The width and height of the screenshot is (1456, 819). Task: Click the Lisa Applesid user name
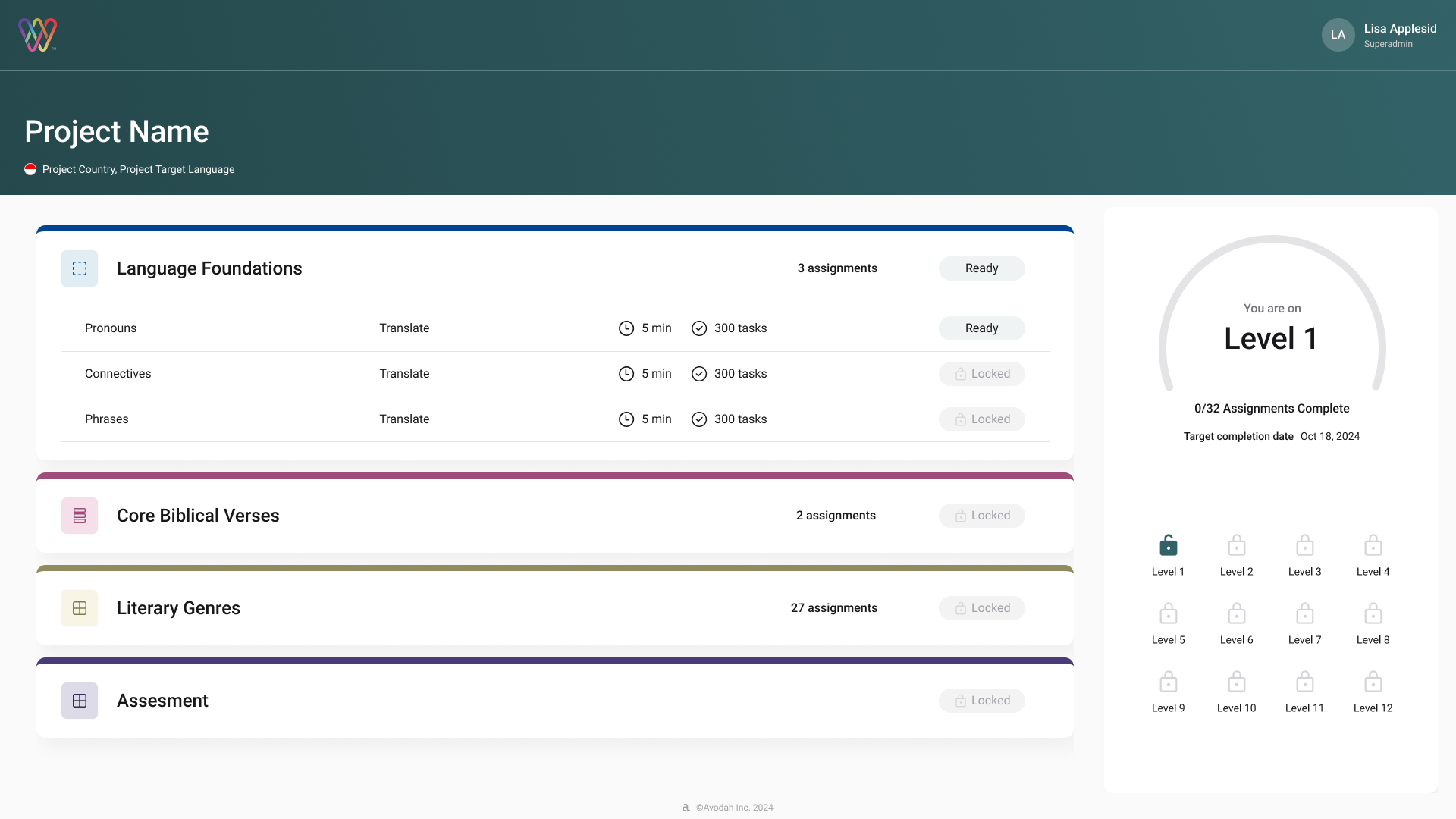(1400, 29)
